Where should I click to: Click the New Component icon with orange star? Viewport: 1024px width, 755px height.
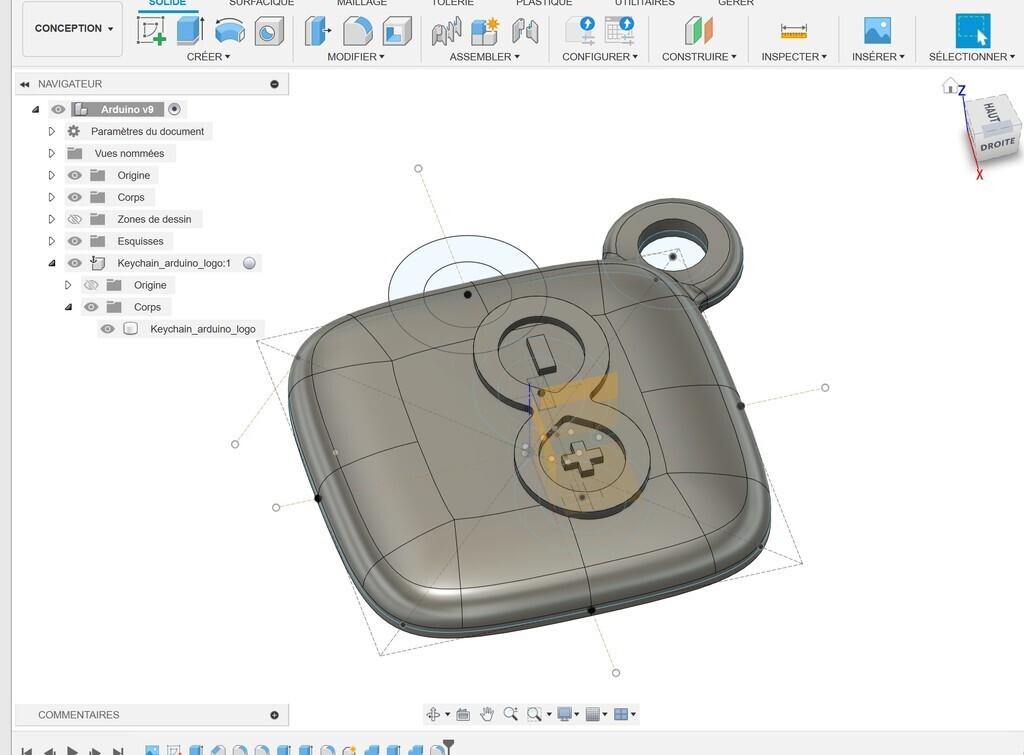tap(485, 31)
